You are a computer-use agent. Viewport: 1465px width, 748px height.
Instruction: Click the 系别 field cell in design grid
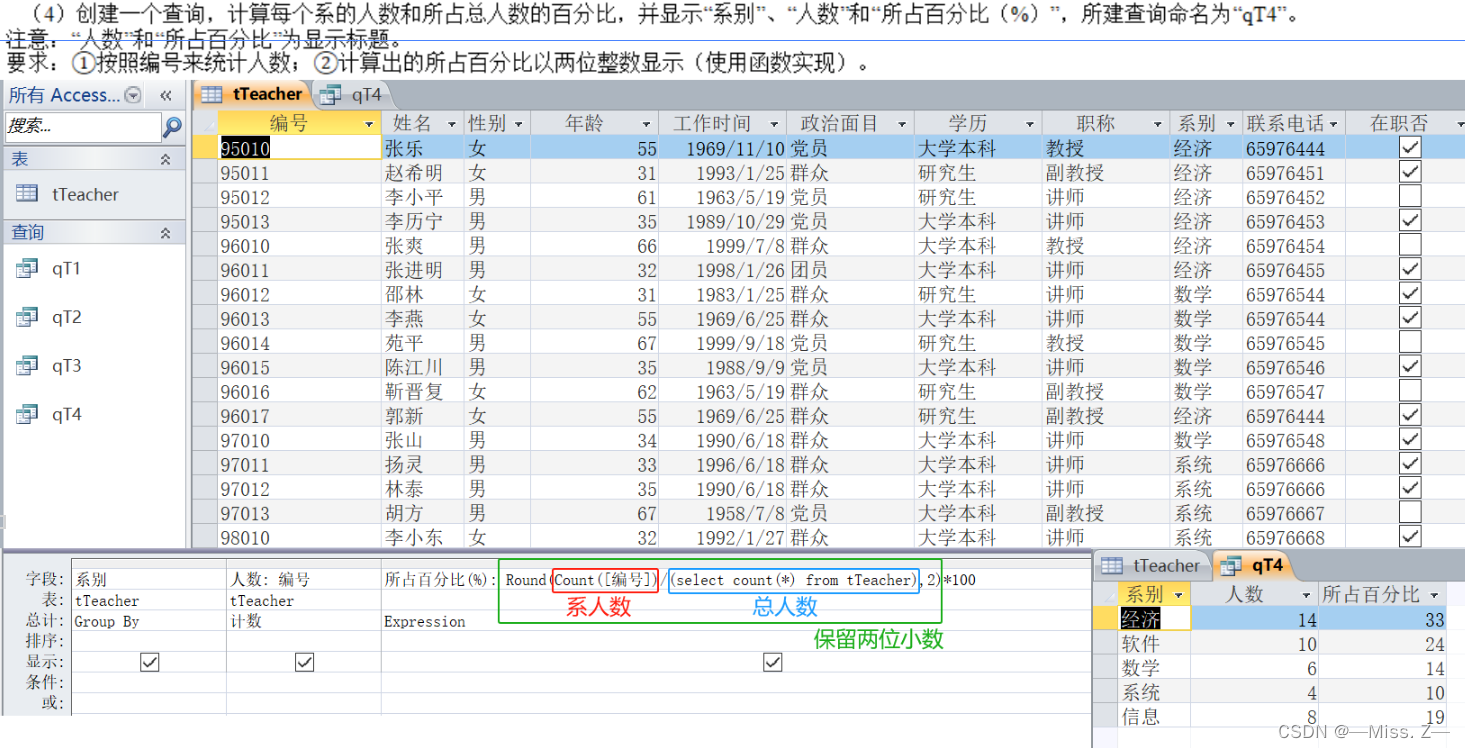click(149, 580)
